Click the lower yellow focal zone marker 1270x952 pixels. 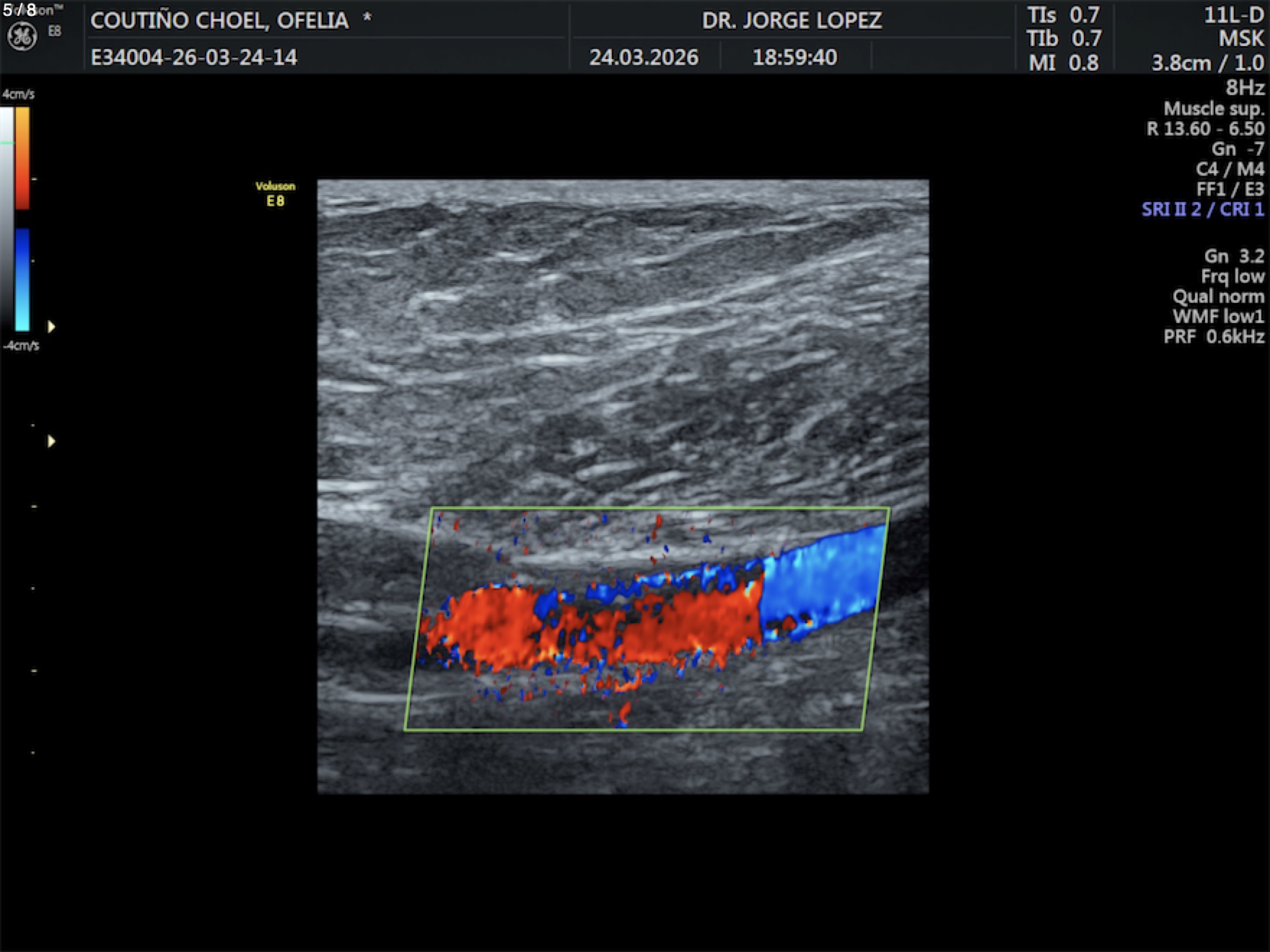(51, 441)
